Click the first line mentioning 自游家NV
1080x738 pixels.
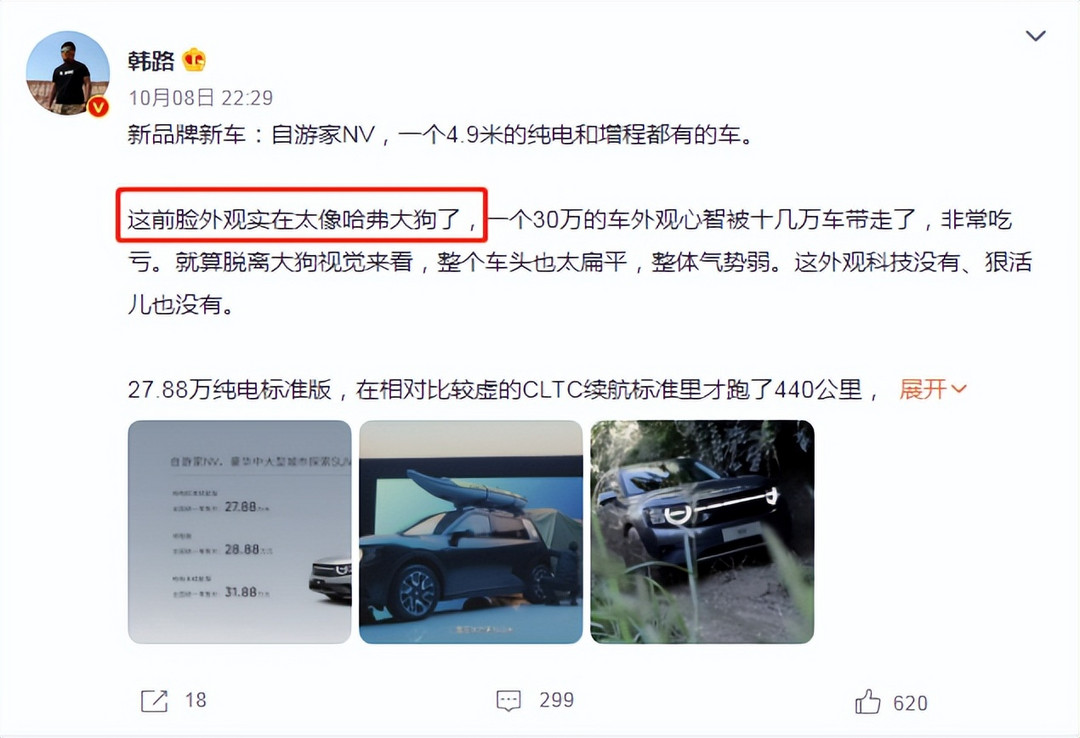pyautogui.click(x=441, y=134)
